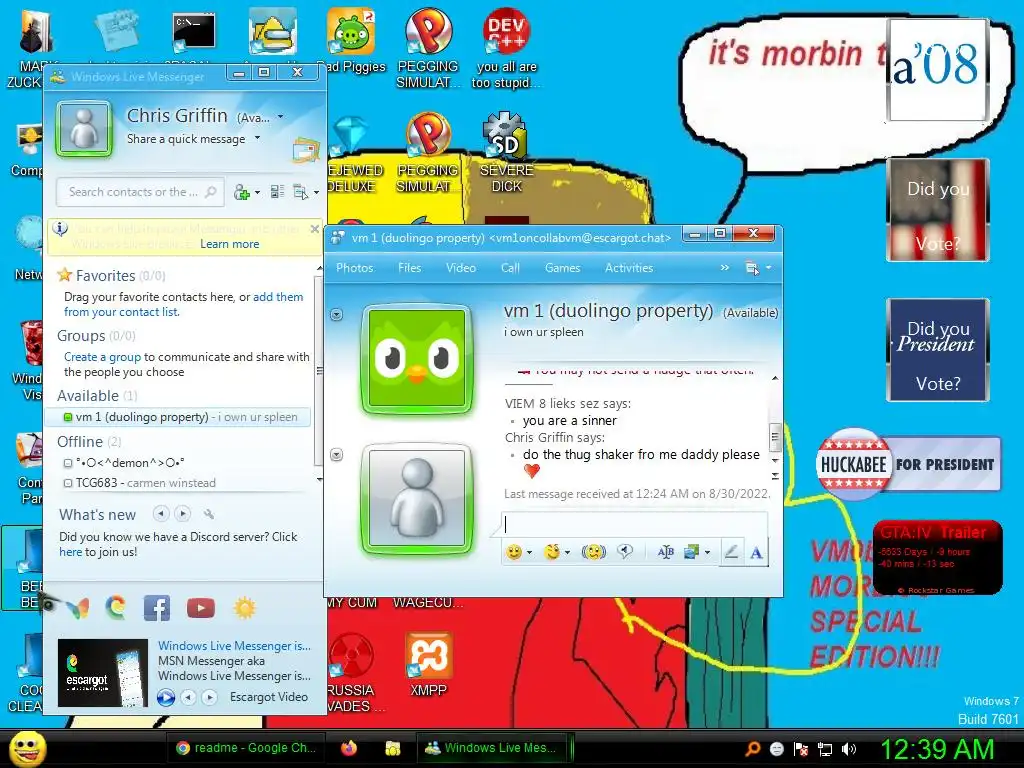Open the Dev-C++ 'you all are too stupid' icon
Screen dimensions: 1024x768
[506, 48]
